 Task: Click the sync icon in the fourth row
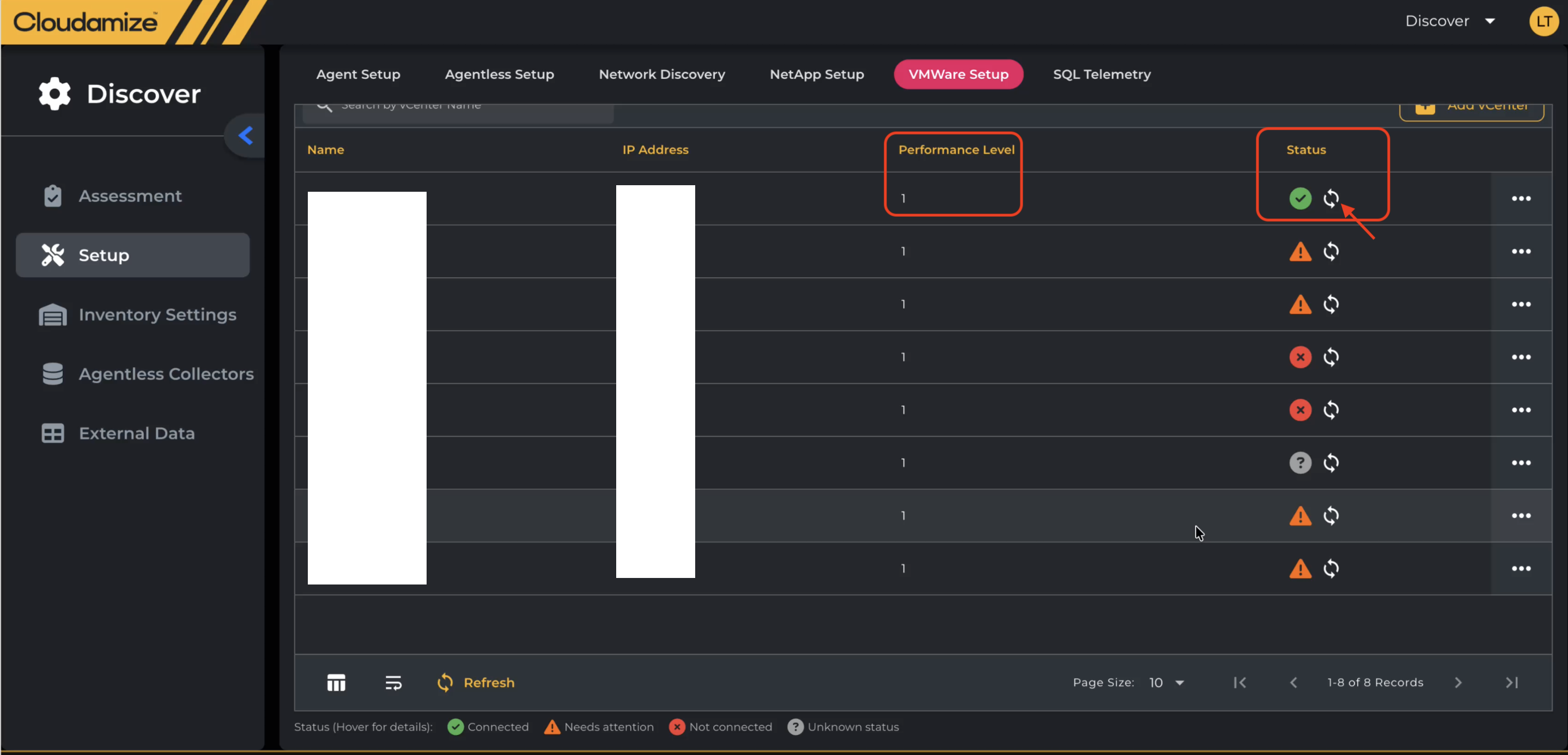point(1330,357)
